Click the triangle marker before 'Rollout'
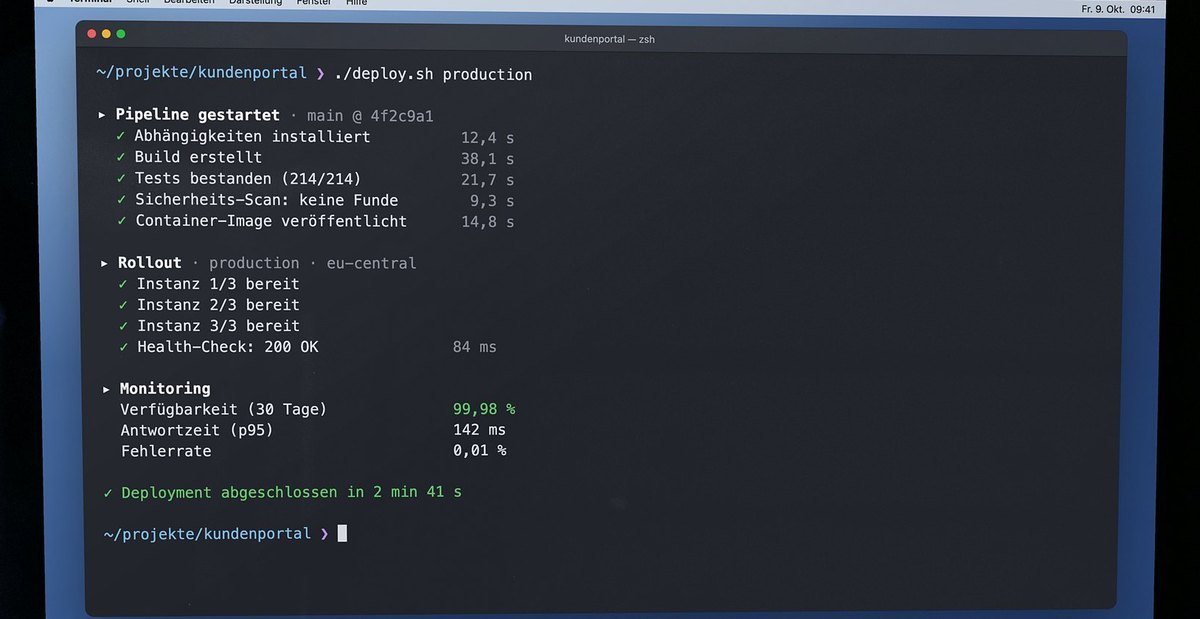Screen dimensions: 1200x619 (105, 264)
